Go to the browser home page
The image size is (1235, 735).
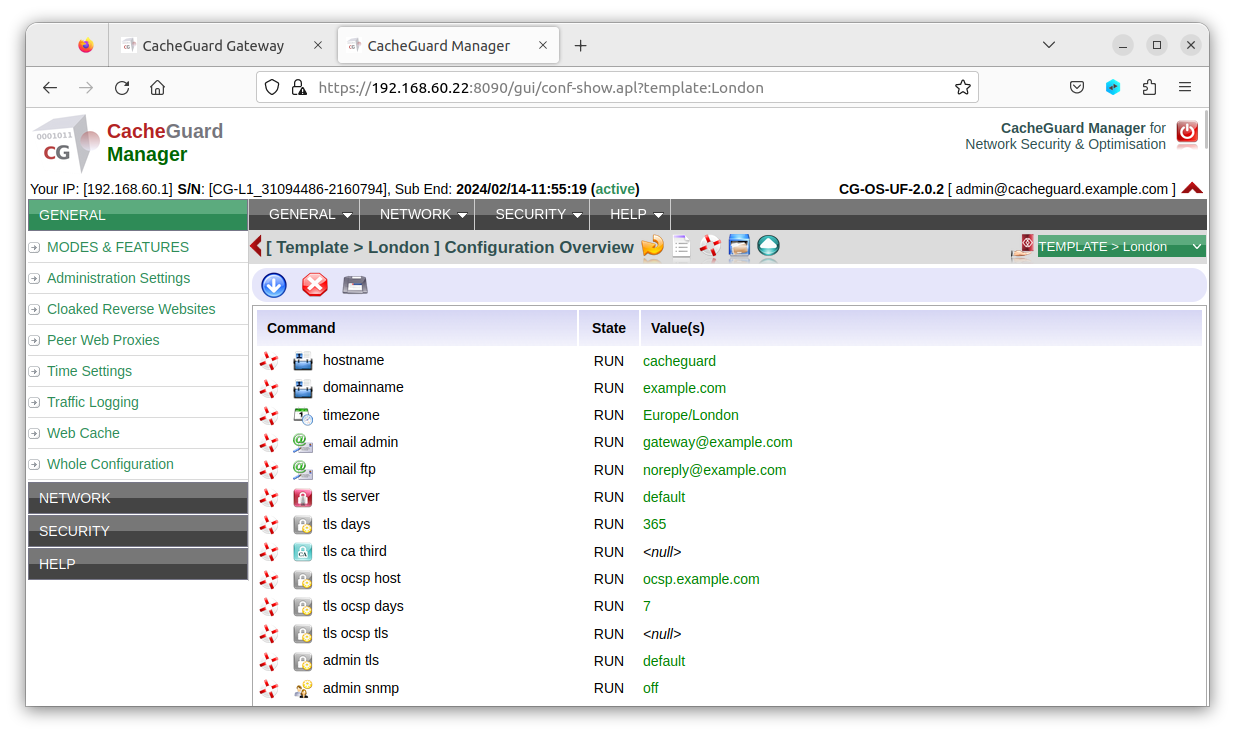coord(157,87)
